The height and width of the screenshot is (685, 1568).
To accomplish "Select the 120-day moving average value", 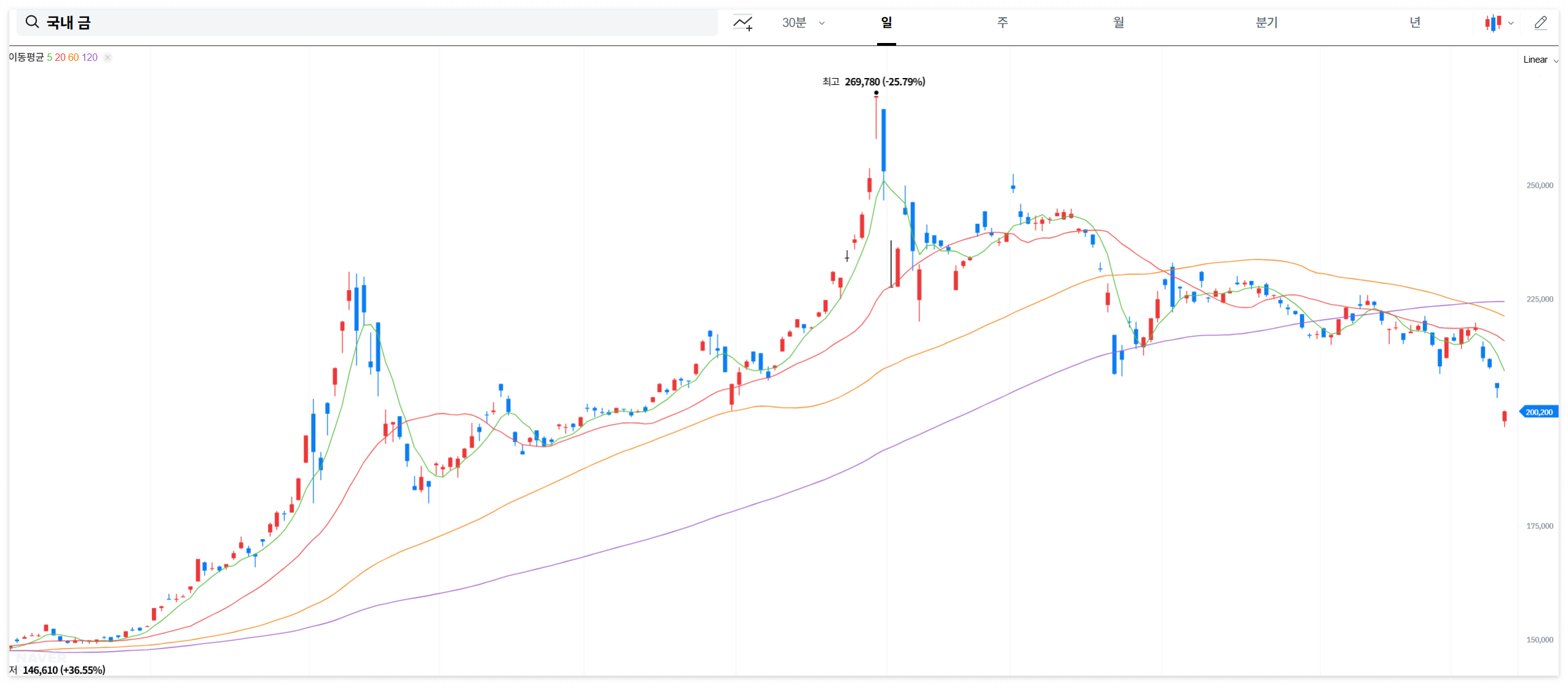I will pos(90,57).
